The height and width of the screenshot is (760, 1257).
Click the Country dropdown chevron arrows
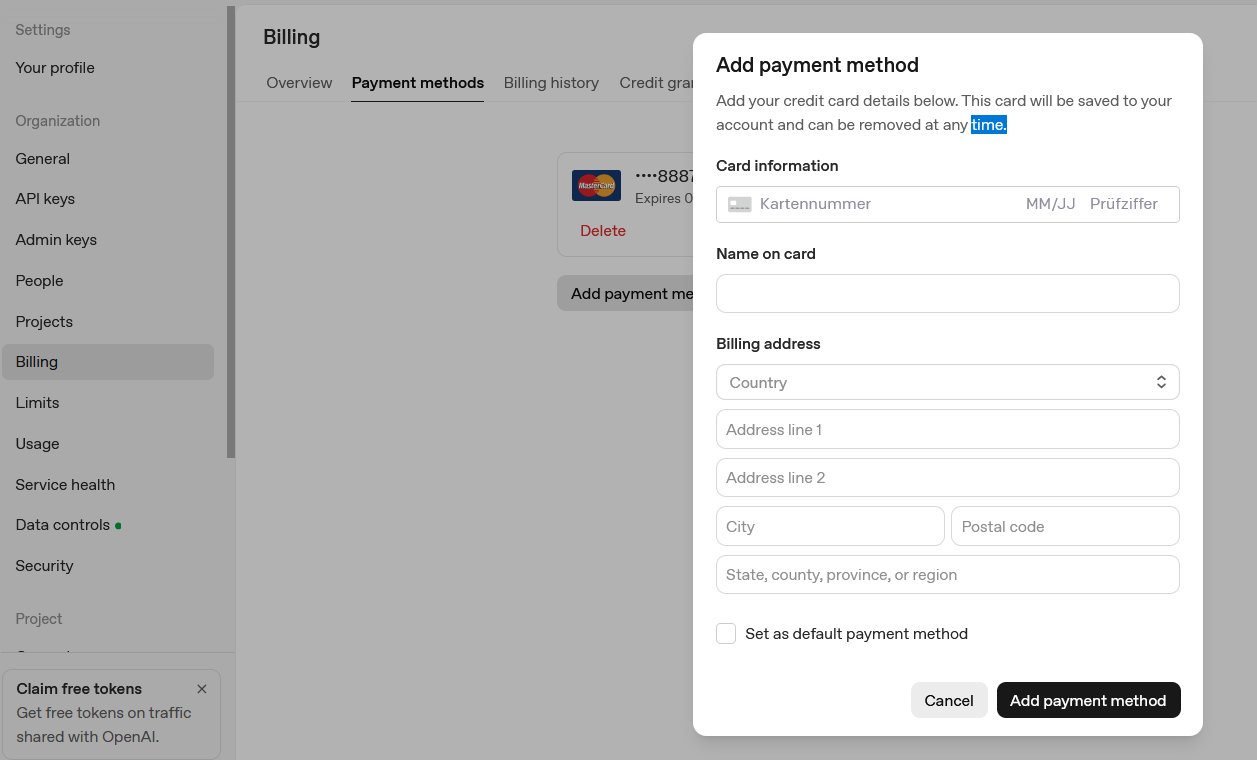[x=1161, y=382]
